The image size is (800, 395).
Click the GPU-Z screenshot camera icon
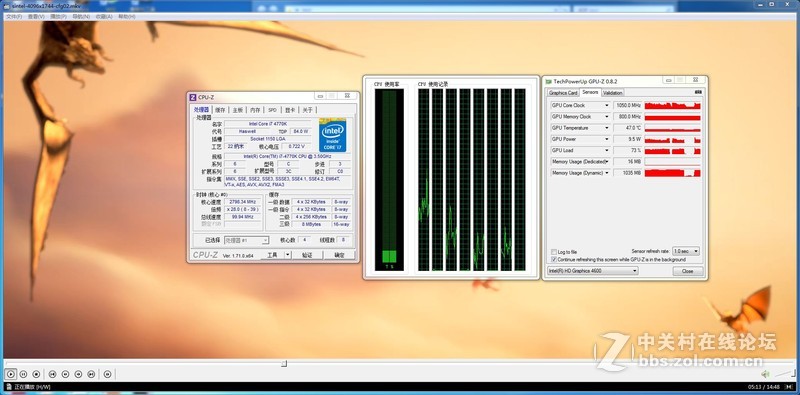tap(698, 92)
